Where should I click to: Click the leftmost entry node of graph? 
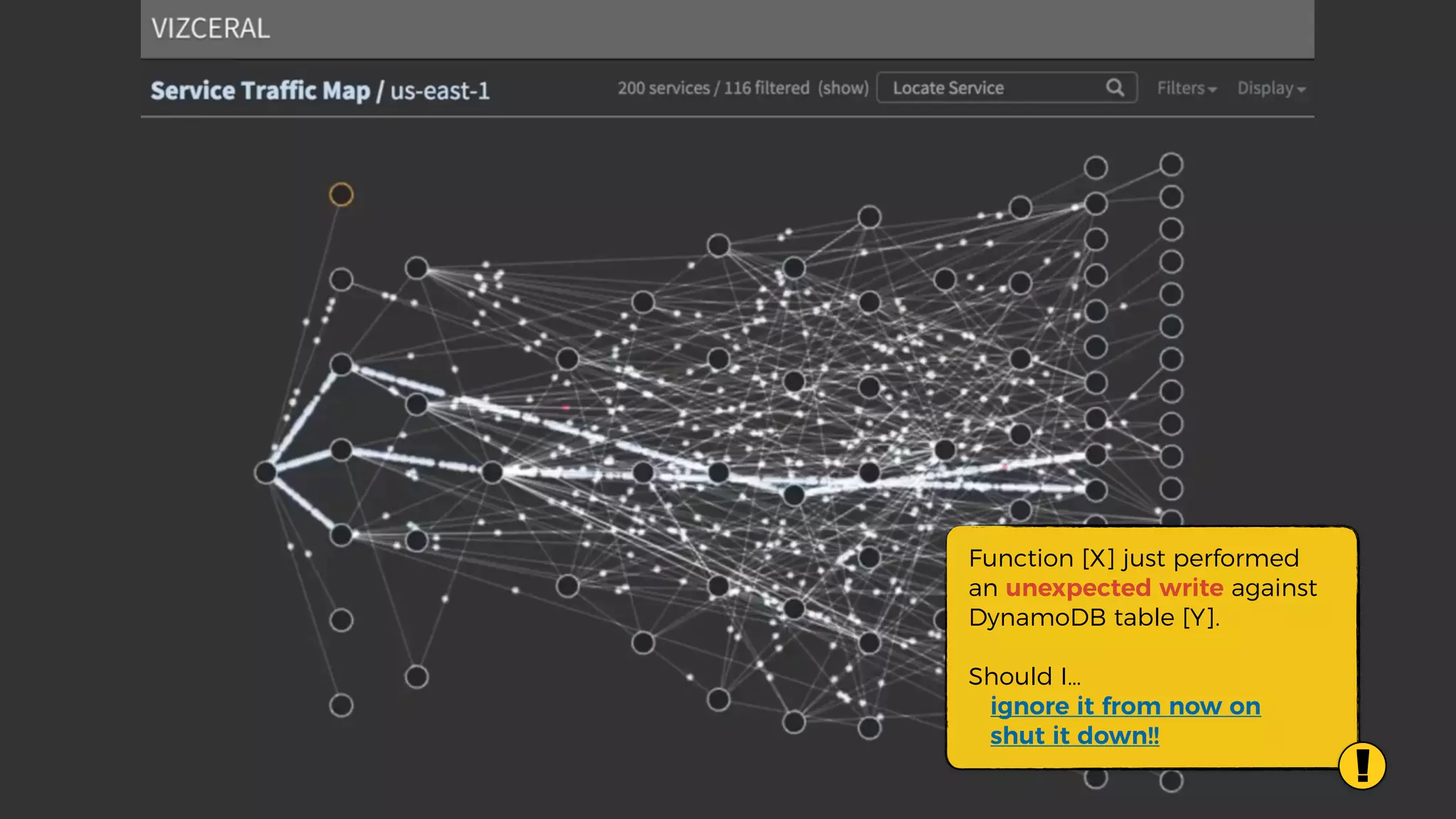265,472
